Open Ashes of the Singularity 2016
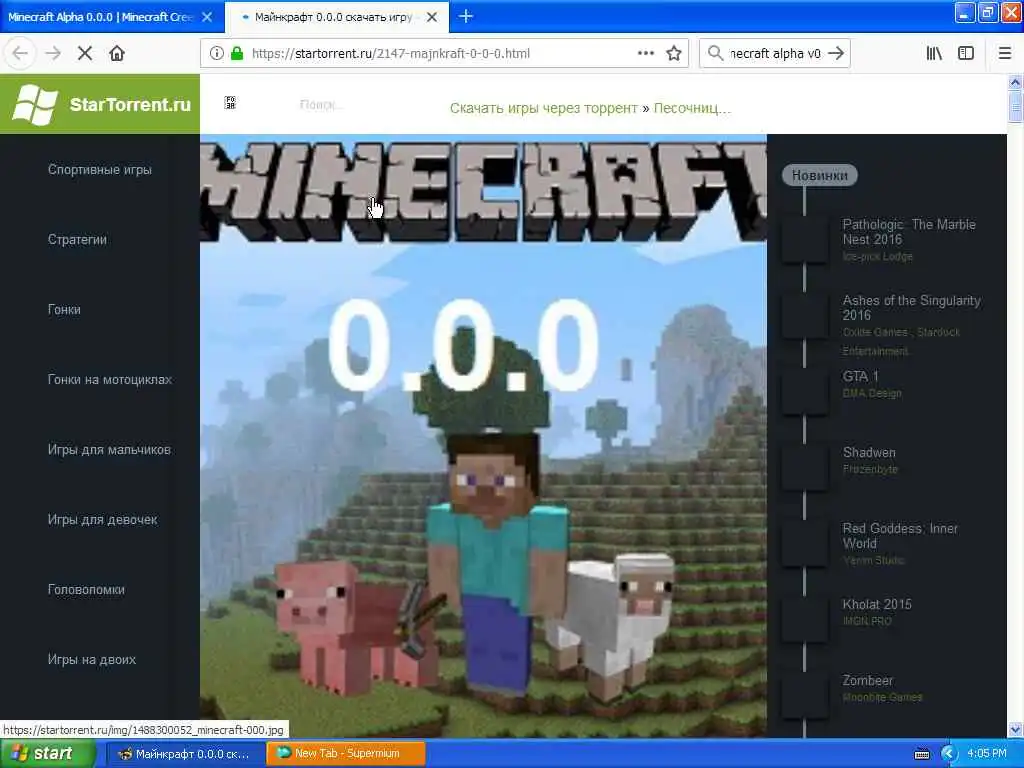 point(912,308)
